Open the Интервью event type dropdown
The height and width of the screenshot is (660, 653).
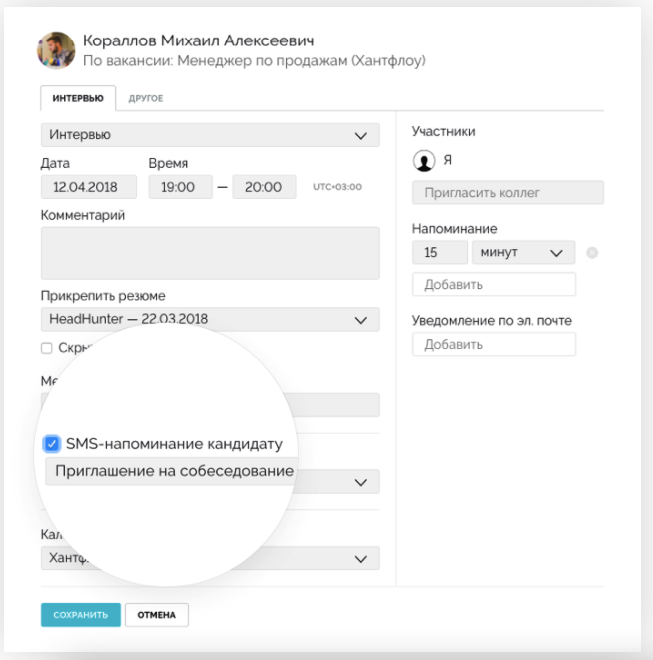coord(210,135)
